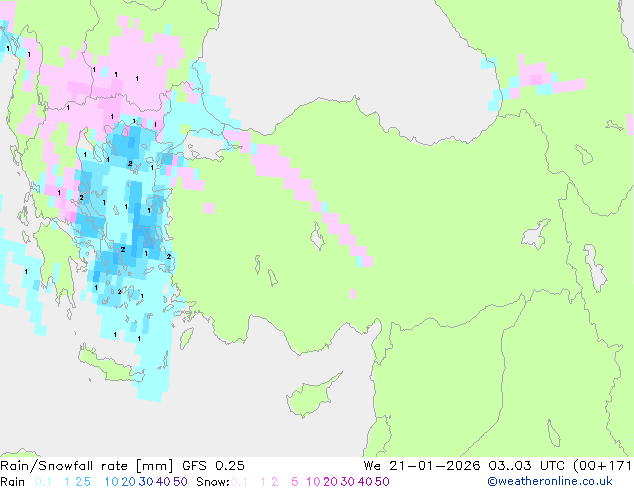Pick the Snow legend value 30
Image resolution: width=634 pixels, height=490 pixels.
tap(348, 482)
